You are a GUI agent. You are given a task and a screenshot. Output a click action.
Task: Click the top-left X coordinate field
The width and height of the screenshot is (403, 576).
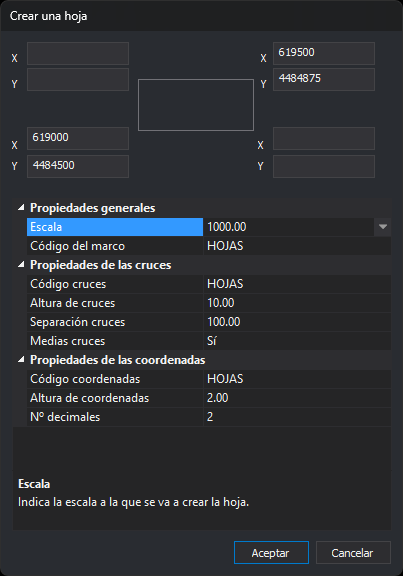coord(78,54)
